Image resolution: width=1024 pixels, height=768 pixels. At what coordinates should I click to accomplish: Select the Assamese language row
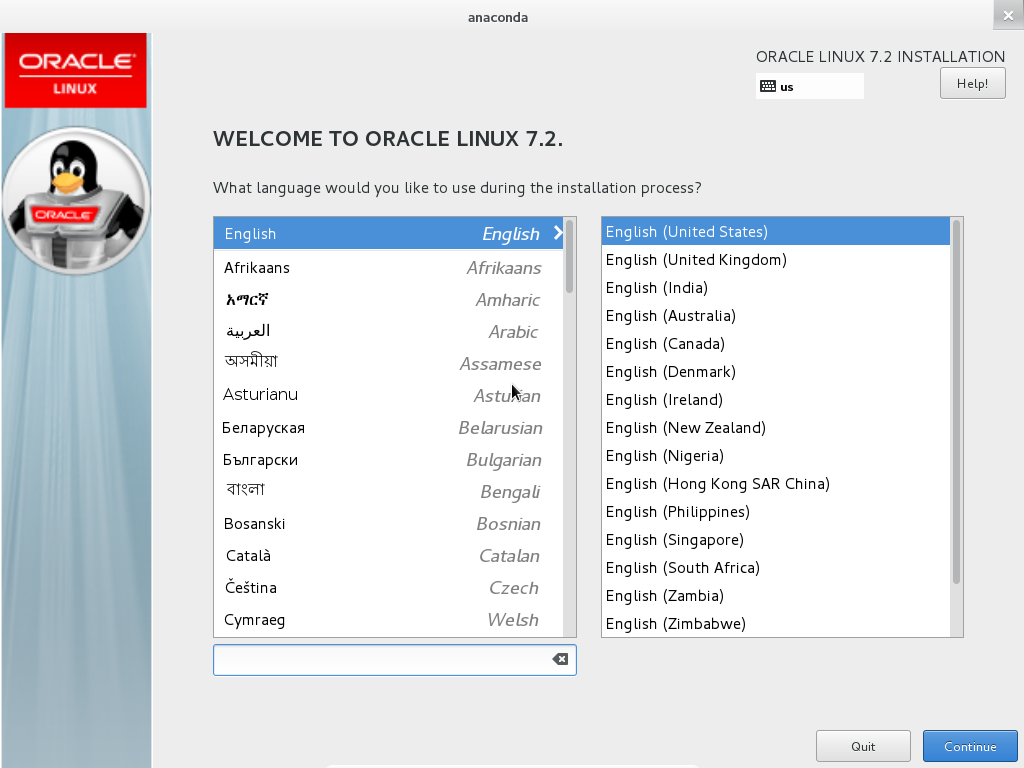(x=389, y=364)
